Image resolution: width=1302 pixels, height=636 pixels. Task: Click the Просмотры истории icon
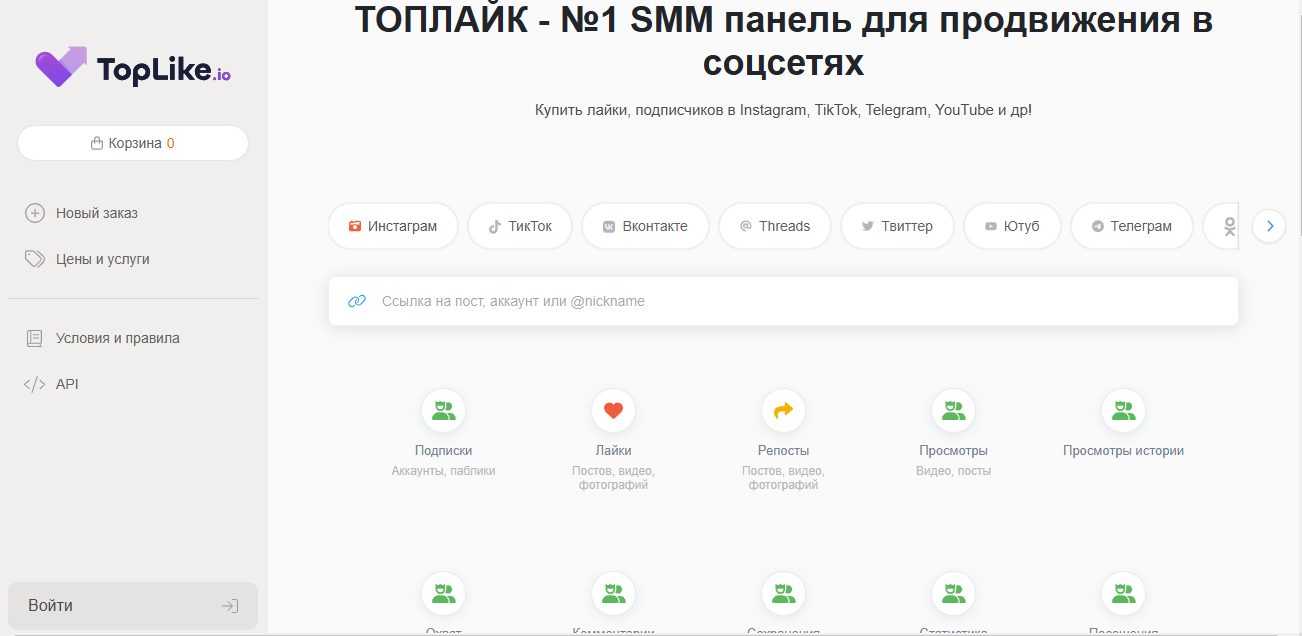coord(1123,410)
